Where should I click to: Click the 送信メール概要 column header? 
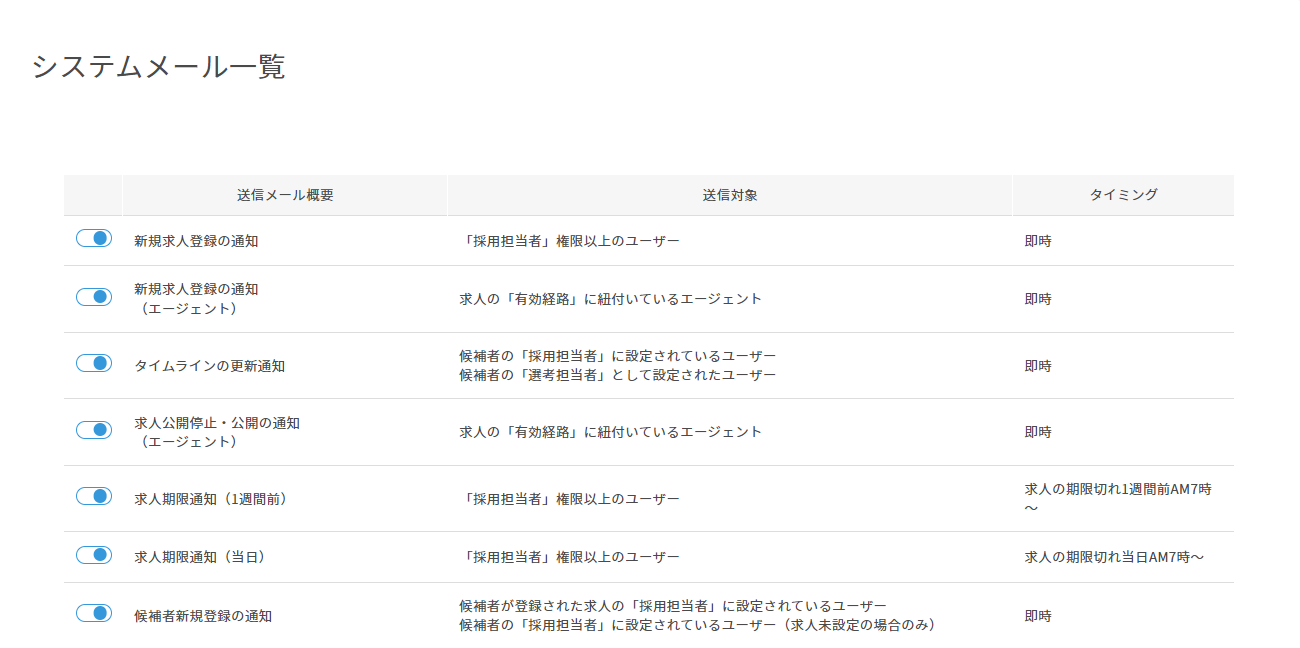285,195
